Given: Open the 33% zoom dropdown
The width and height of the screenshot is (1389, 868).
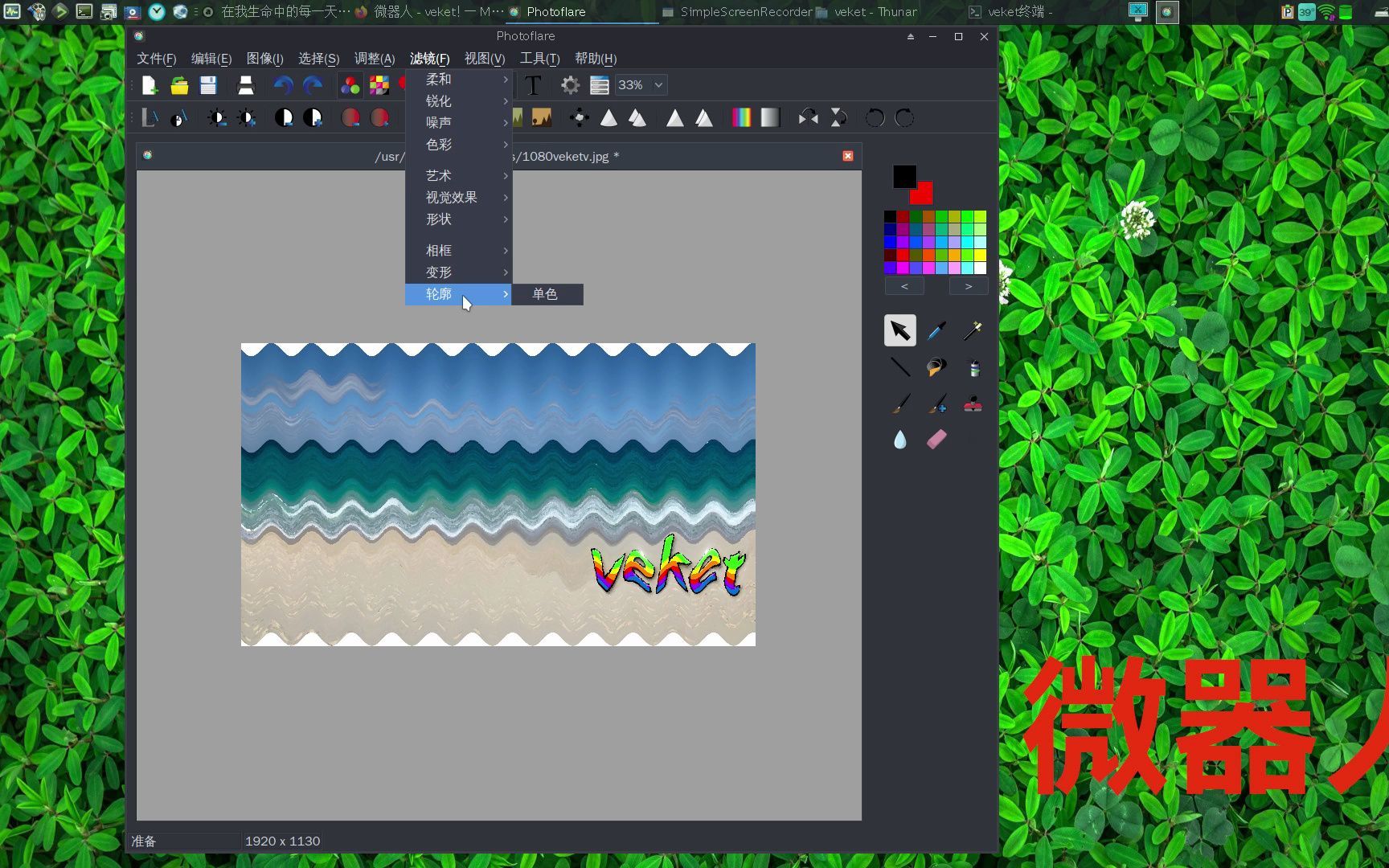Looking at the screenshot, I should tap(641, 85).
